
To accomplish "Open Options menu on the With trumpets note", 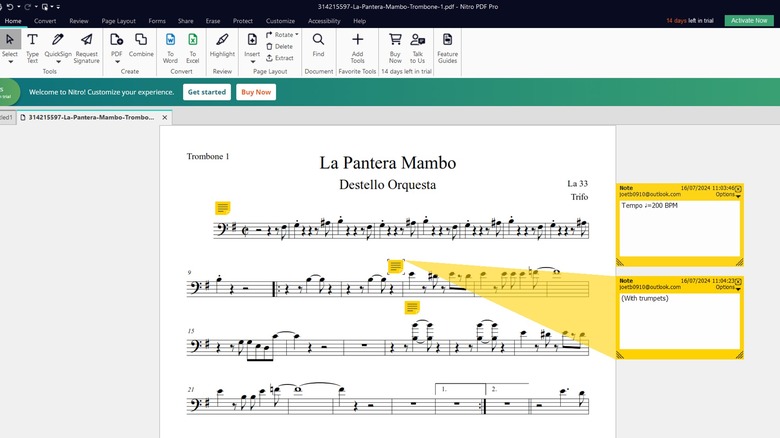I will 727,287.
